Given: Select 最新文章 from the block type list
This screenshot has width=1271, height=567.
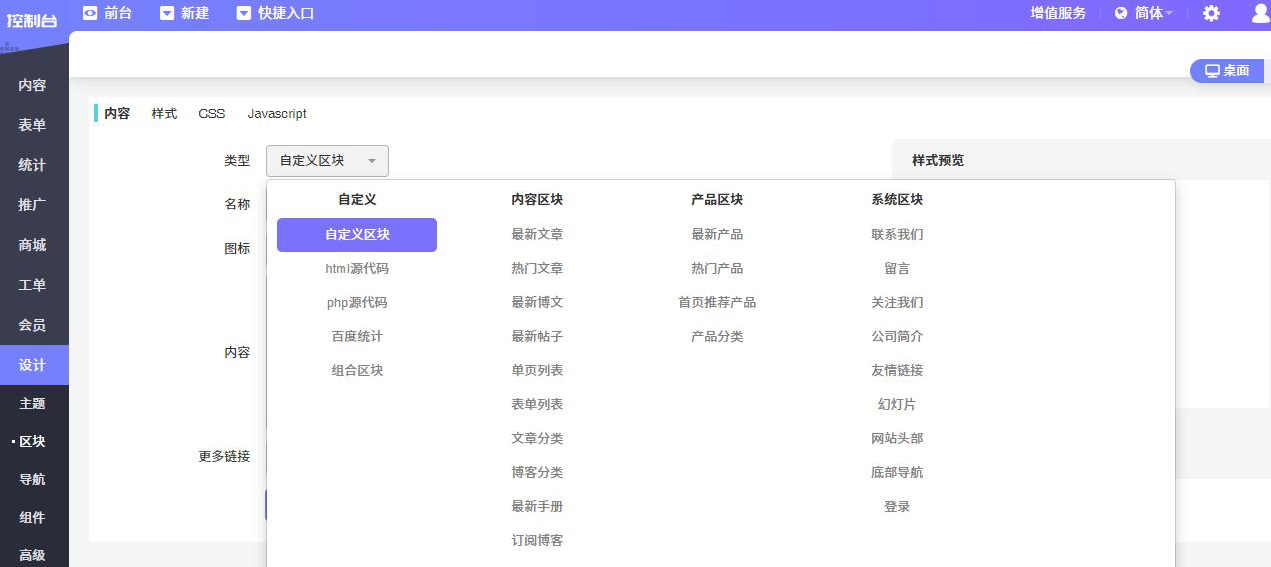Looking at the screenshot, I should point(537,235).
